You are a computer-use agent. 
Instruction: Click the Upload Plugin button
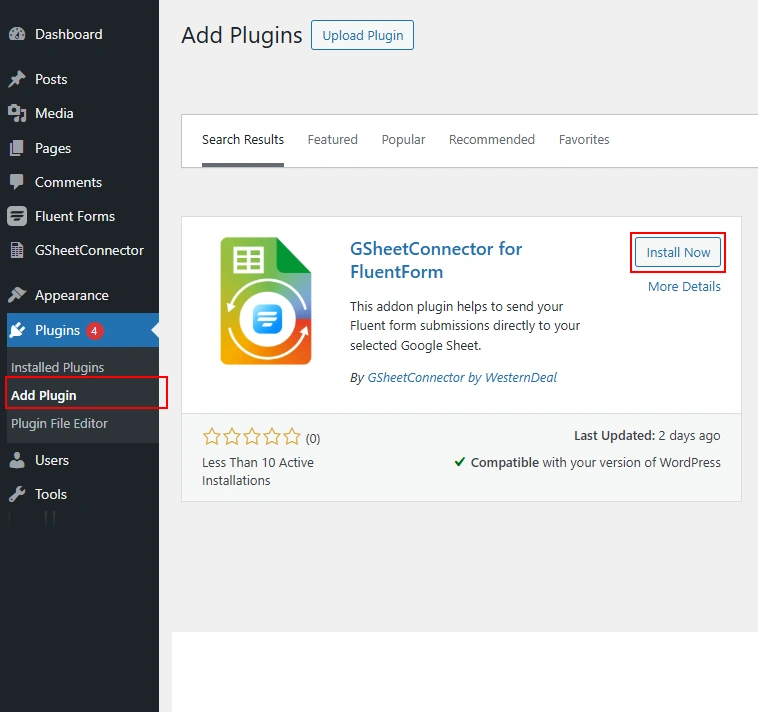tap(362, 35)
